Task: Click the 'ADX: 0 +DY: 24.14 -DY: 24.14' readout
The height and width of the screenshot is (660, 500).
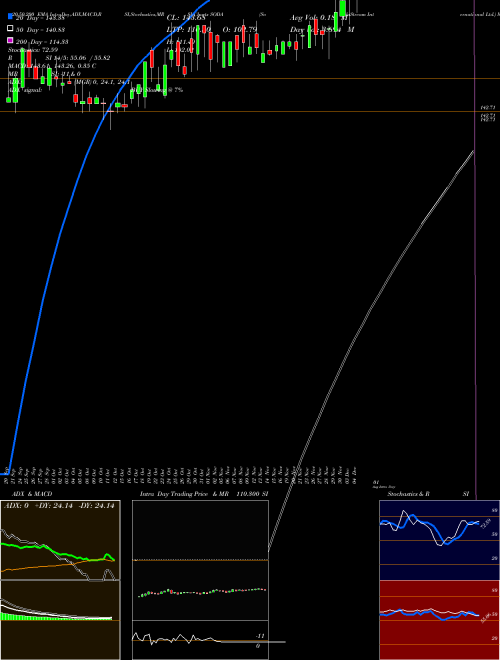Action: point(59,506)
